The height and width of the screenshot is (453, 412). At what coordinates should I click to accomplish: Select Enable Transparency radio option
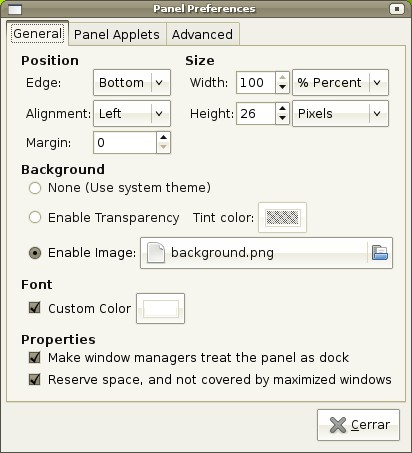pos(35,218)
